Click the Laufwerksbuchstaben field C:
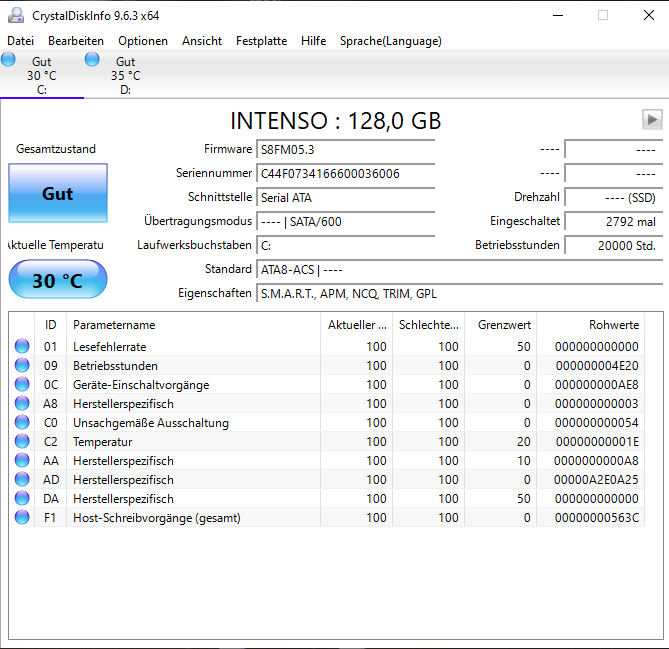This screenshot has height=649, width=669. tap(346, 246)
